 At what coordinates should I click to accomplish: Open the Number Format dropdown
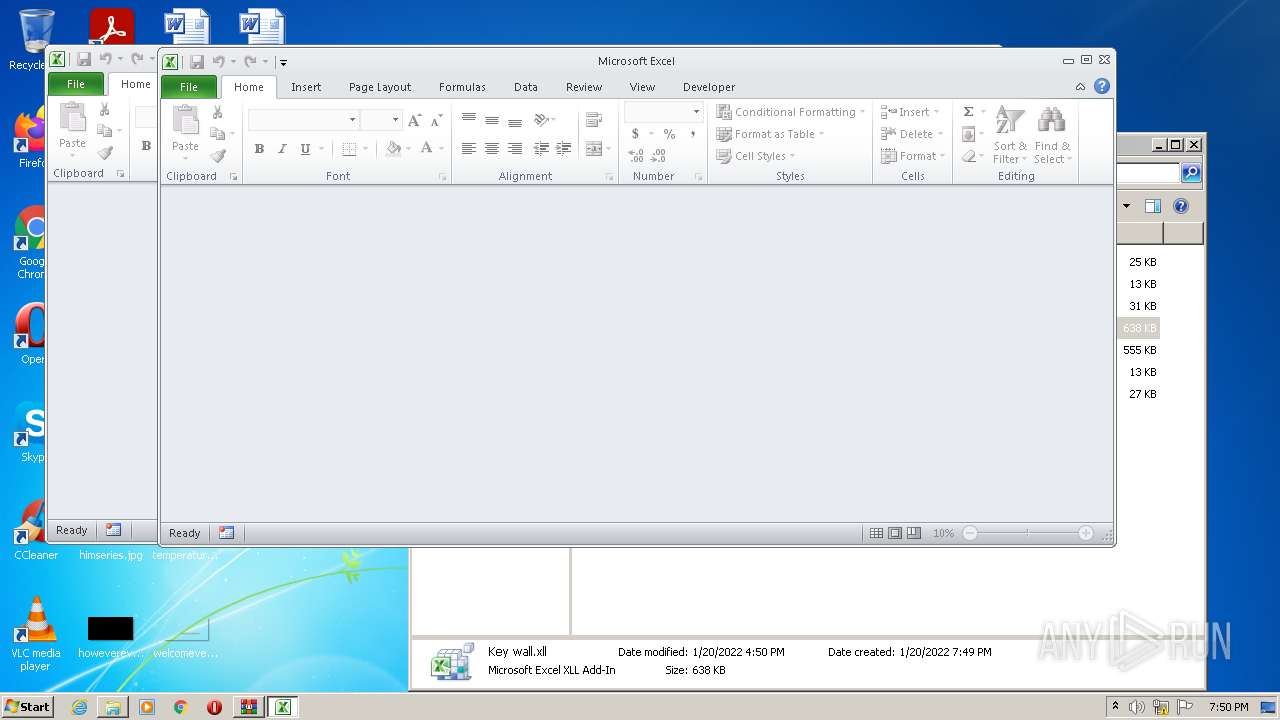click(696, 112)
